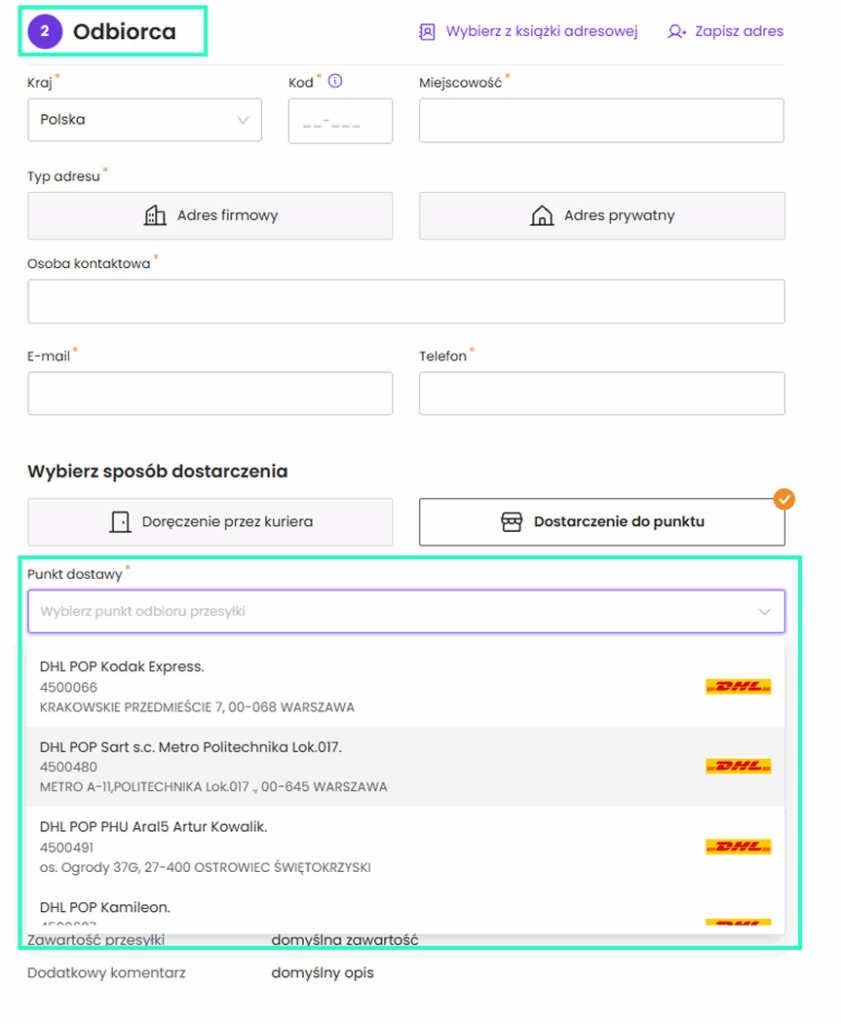This screenshot has height=1024, width=841.
Task: Select Adres prywatny address type
Action: pyautogui.click(x=601, y=216)
